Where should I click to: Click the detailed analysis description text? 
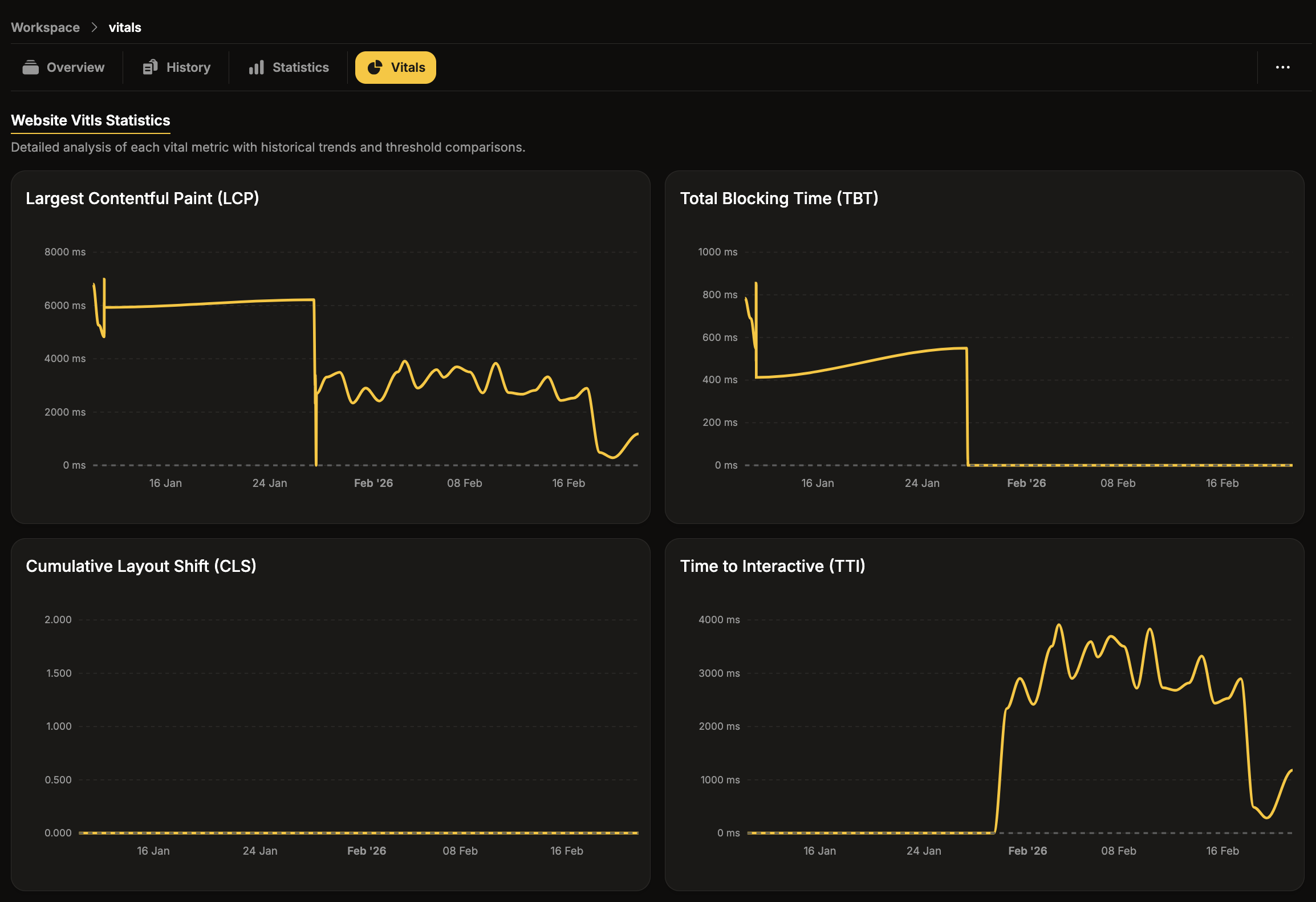[268, 147]
